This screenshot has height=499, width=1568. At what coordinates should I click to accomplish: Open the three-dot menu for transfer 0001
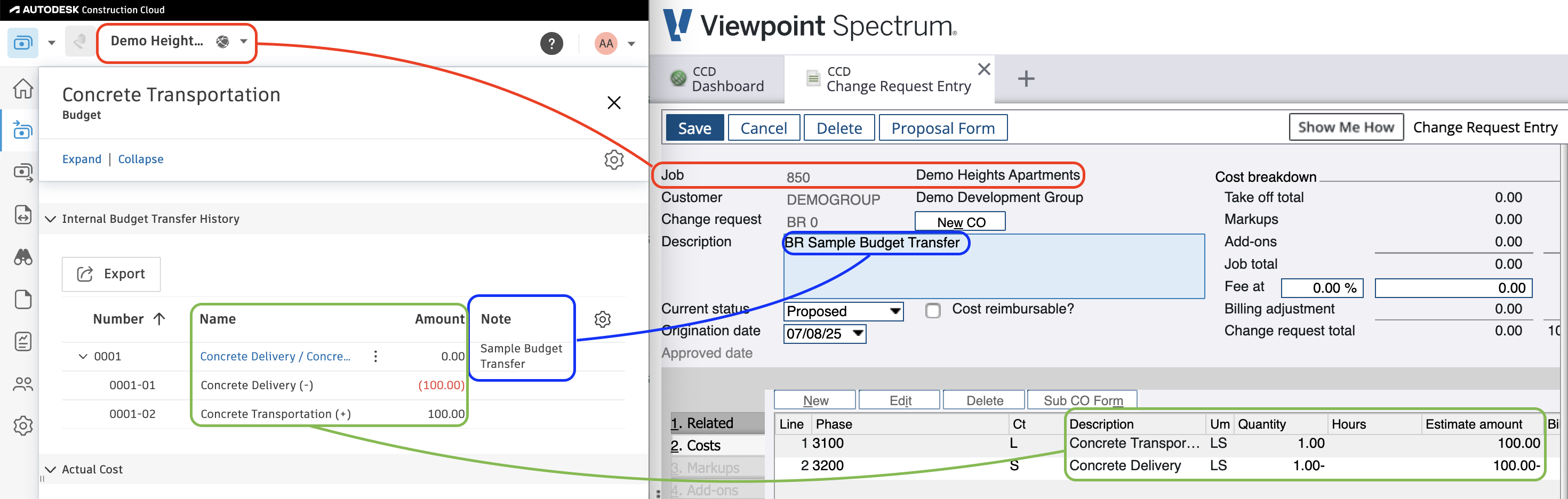375,357
